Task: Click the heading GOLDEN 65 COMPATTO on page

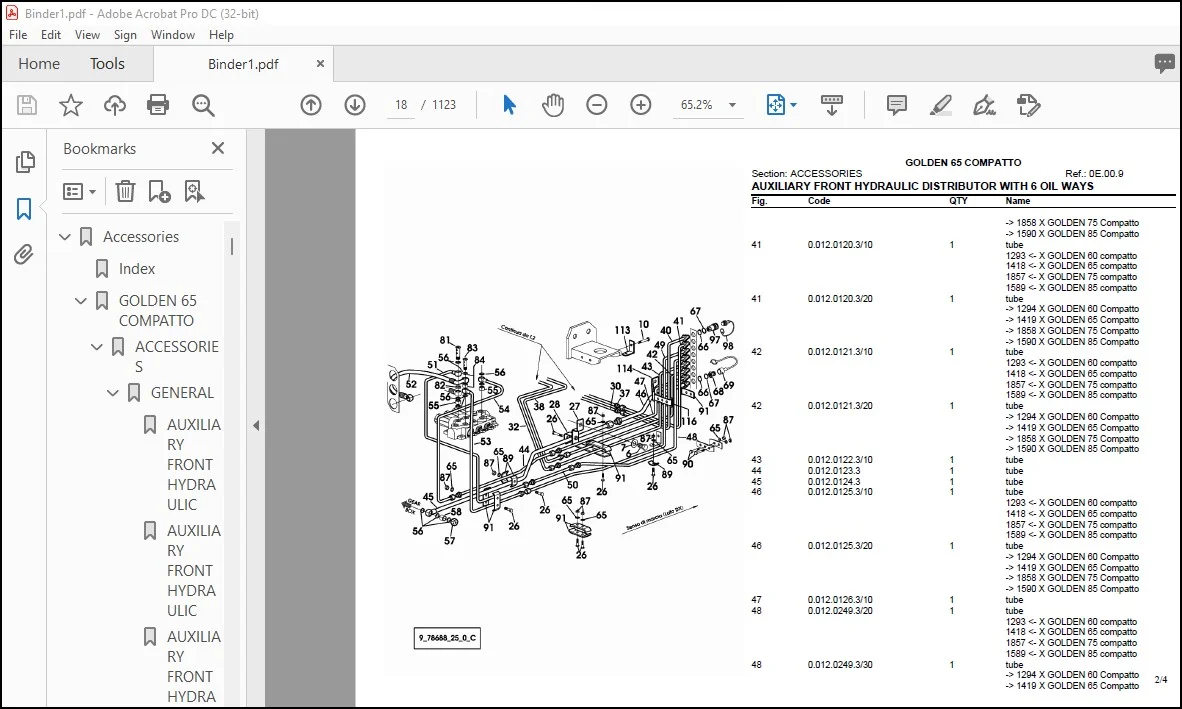Action: coord(963,163)
